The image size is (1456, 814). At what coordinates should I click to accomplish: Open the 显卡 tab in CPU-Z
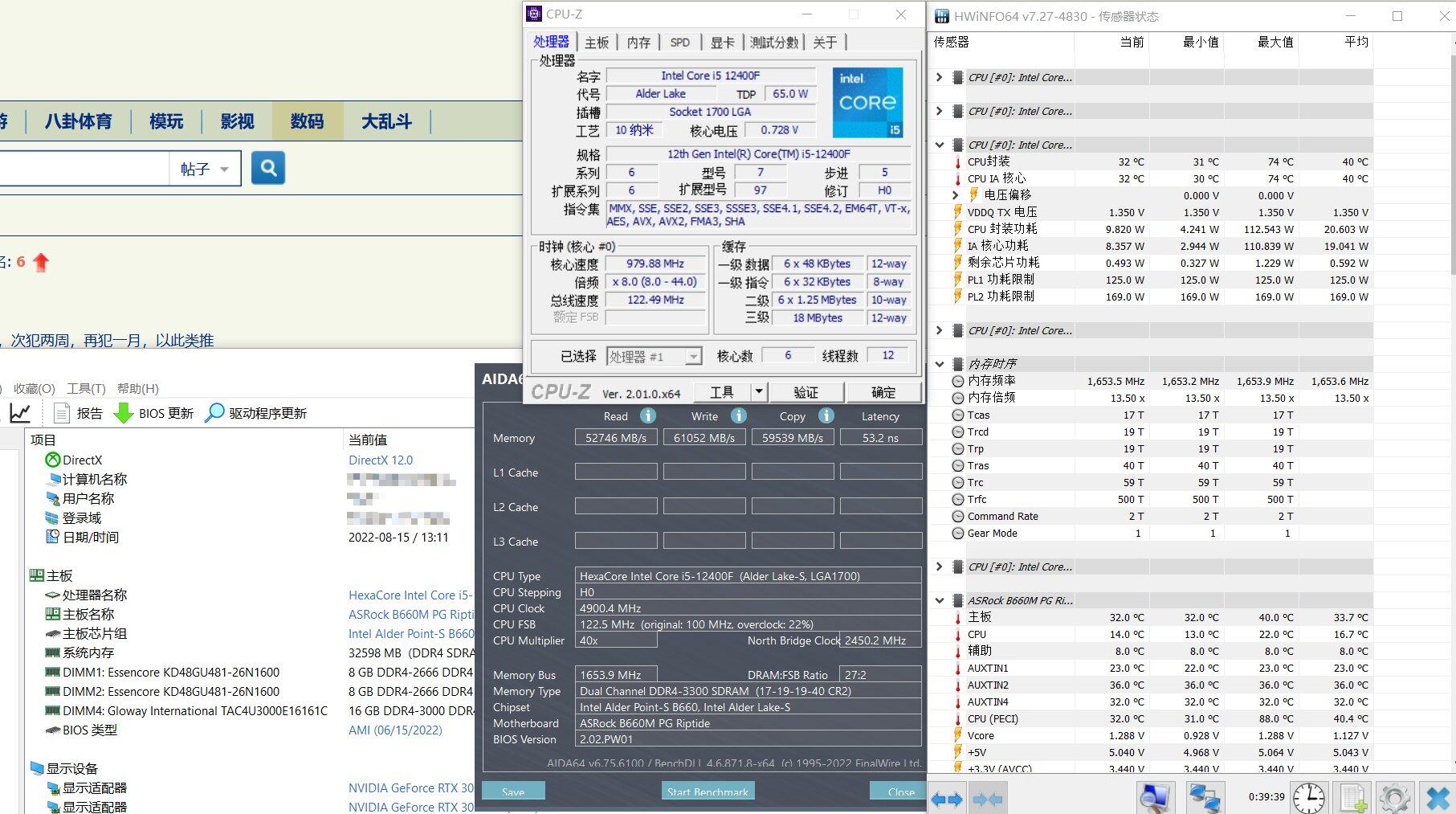click(x=723, y=43)
